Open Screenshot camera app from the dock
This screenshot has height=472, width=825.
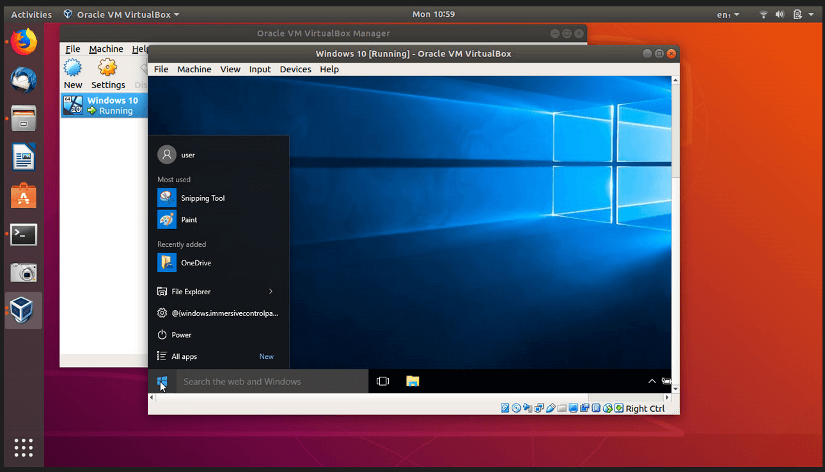click(x=24, y=273)
